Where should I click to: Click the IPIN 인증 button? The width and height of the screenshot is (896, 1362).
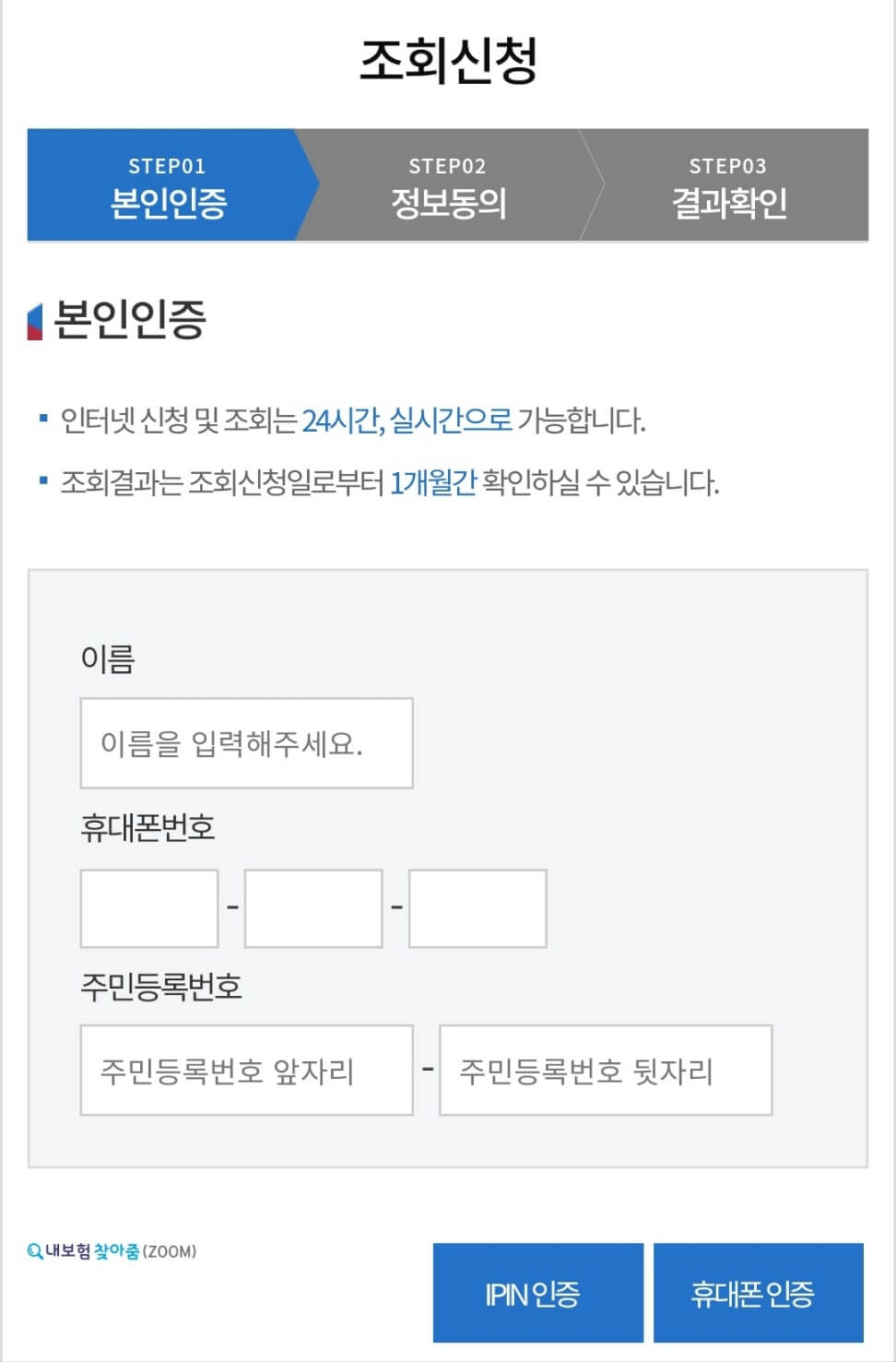coord(537,1292)
